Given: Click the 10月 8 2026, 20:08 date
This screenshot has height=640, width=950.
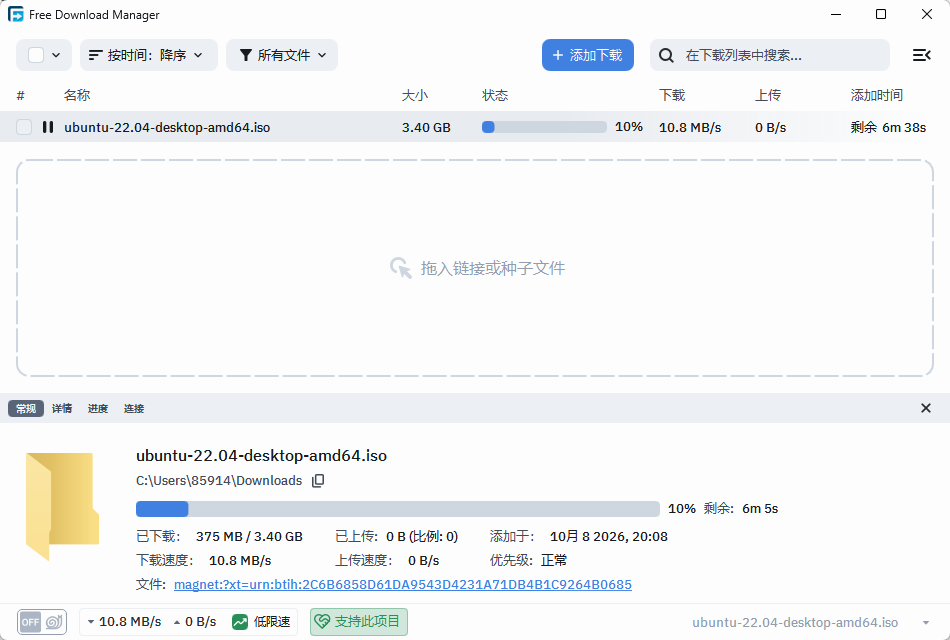Looking at the screenshot, I should (x=608, y=536).
